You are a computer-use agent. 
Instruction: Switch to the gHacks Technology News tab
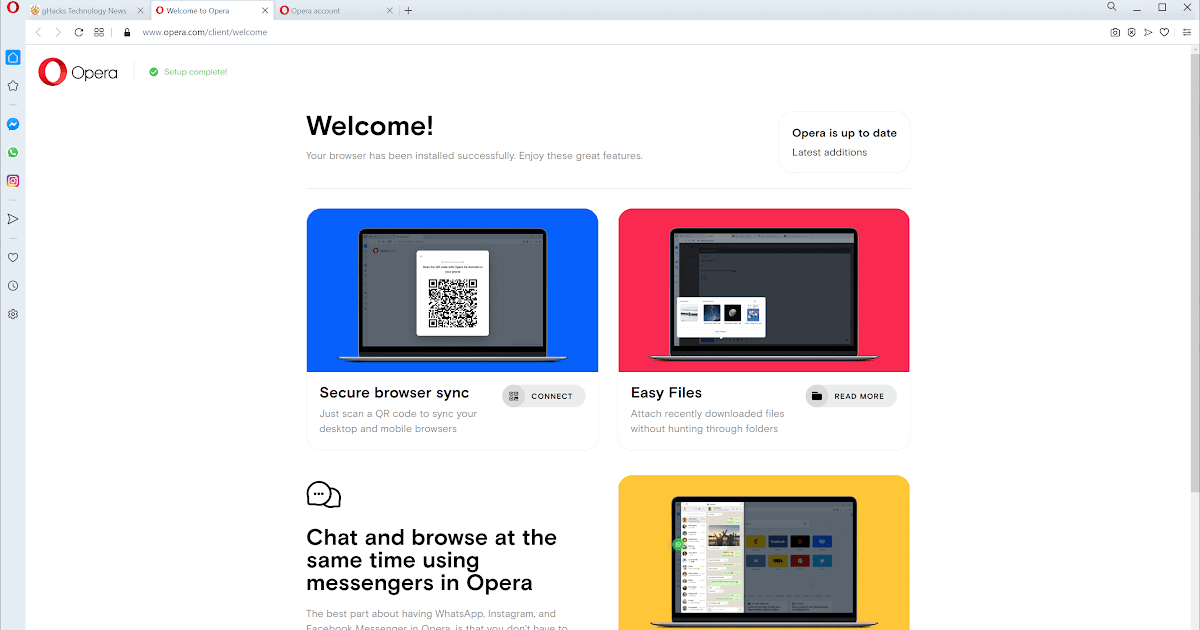(85, 10)
